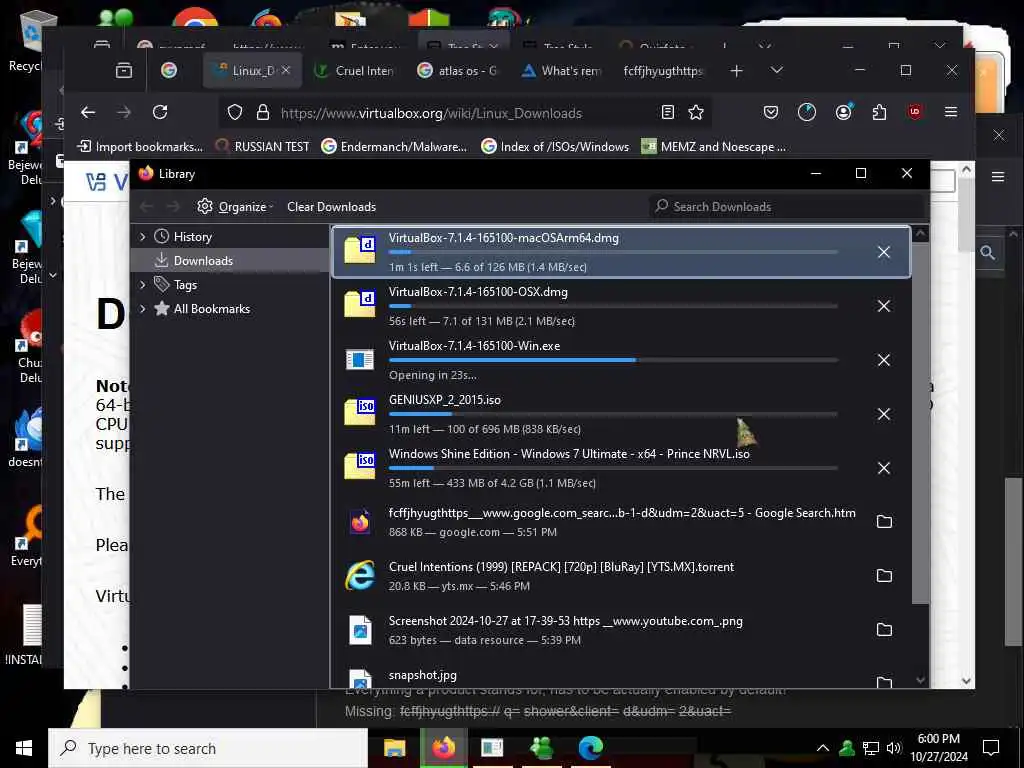
Task: Open the Pocket save icon in toolbar
Action: point(771,112)
